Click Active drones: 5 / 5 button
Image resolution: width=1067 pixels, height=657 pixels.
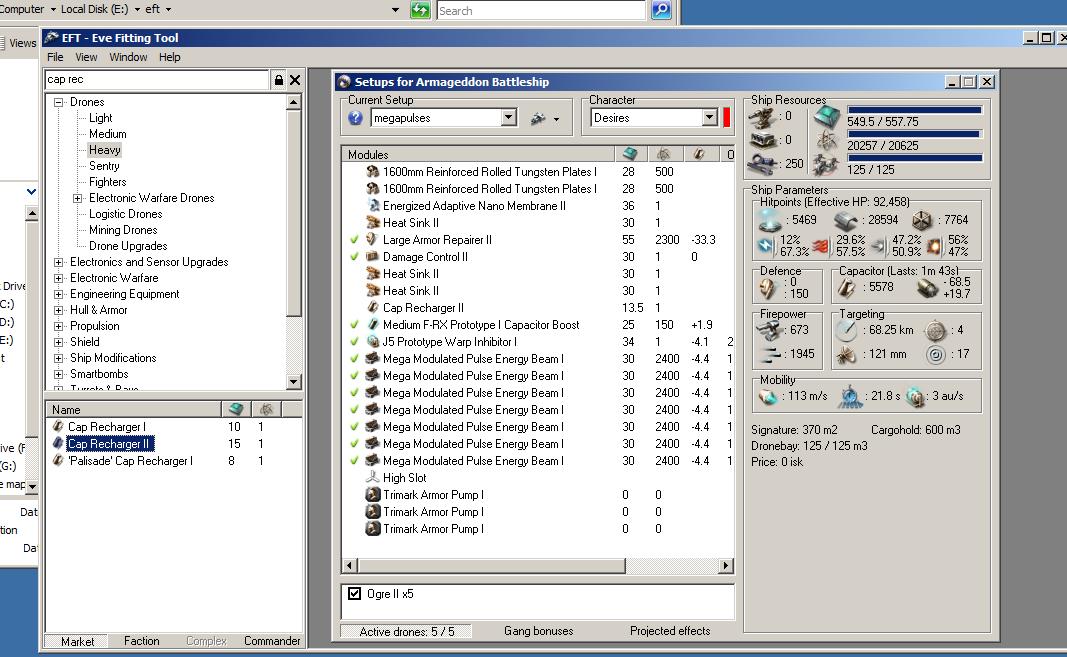click(x=406, y=632)
